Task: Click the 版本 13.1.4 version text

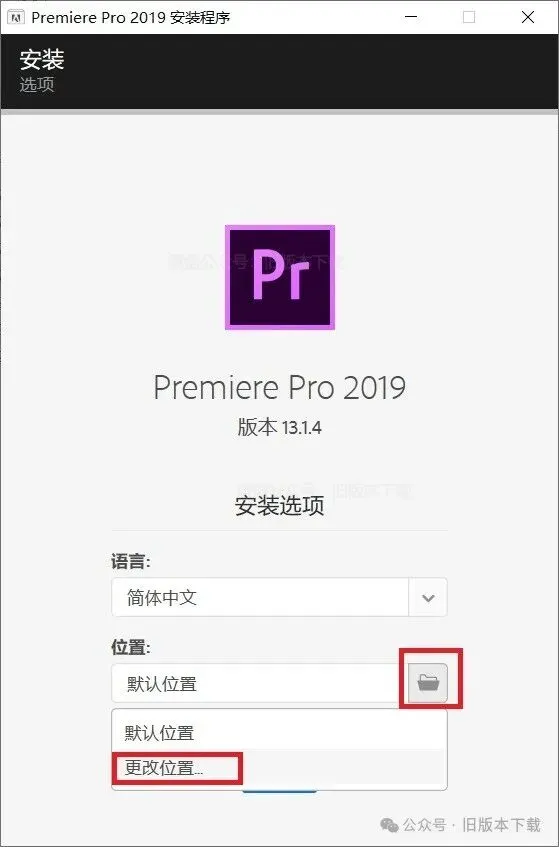Action: [279, 427]
